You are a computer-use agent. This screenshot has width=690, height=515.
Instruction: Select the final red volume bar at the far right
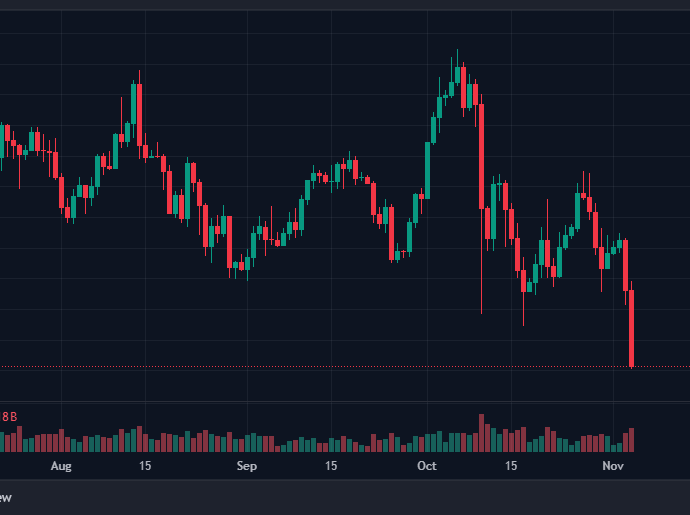632,439
